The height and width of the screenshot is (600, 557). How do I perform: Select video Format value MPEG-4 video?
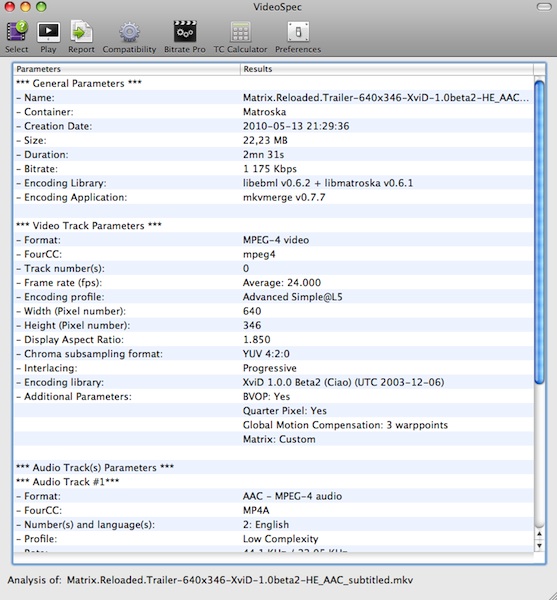coord(276,240)
